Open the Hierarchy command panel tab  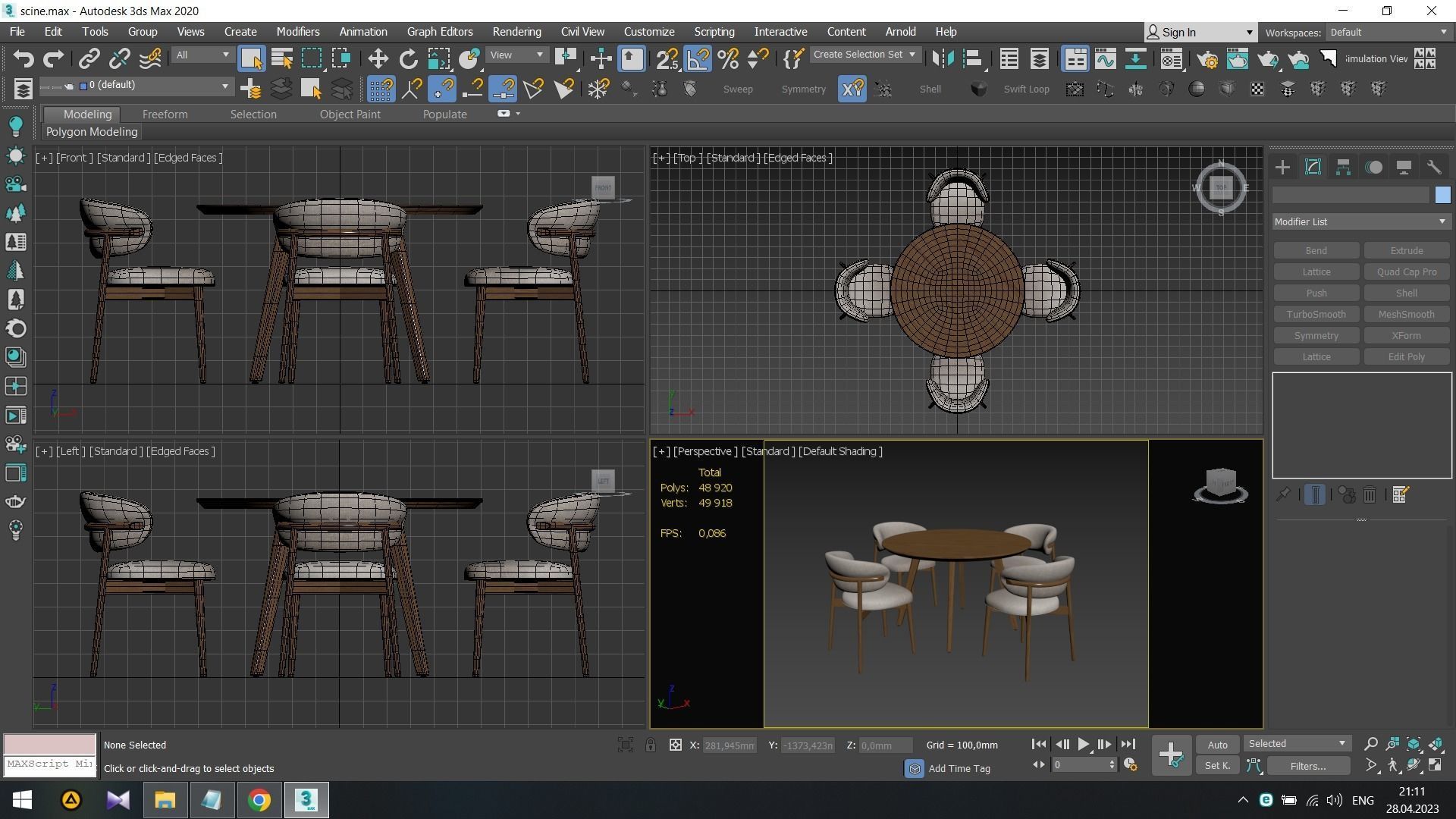1343,168
